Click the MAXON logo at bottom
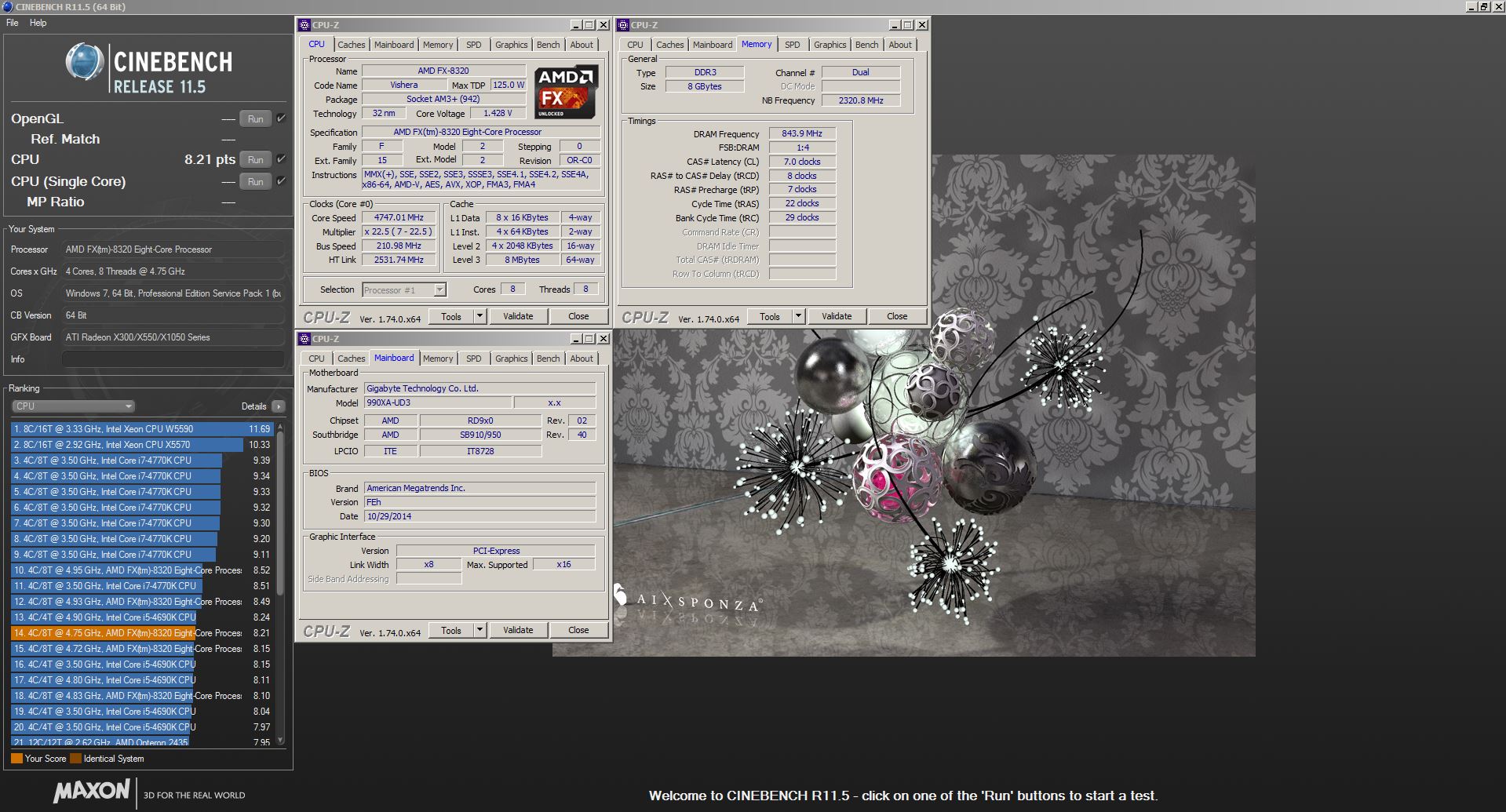This screenshot has height=812, width=1506. coord(92,792)
